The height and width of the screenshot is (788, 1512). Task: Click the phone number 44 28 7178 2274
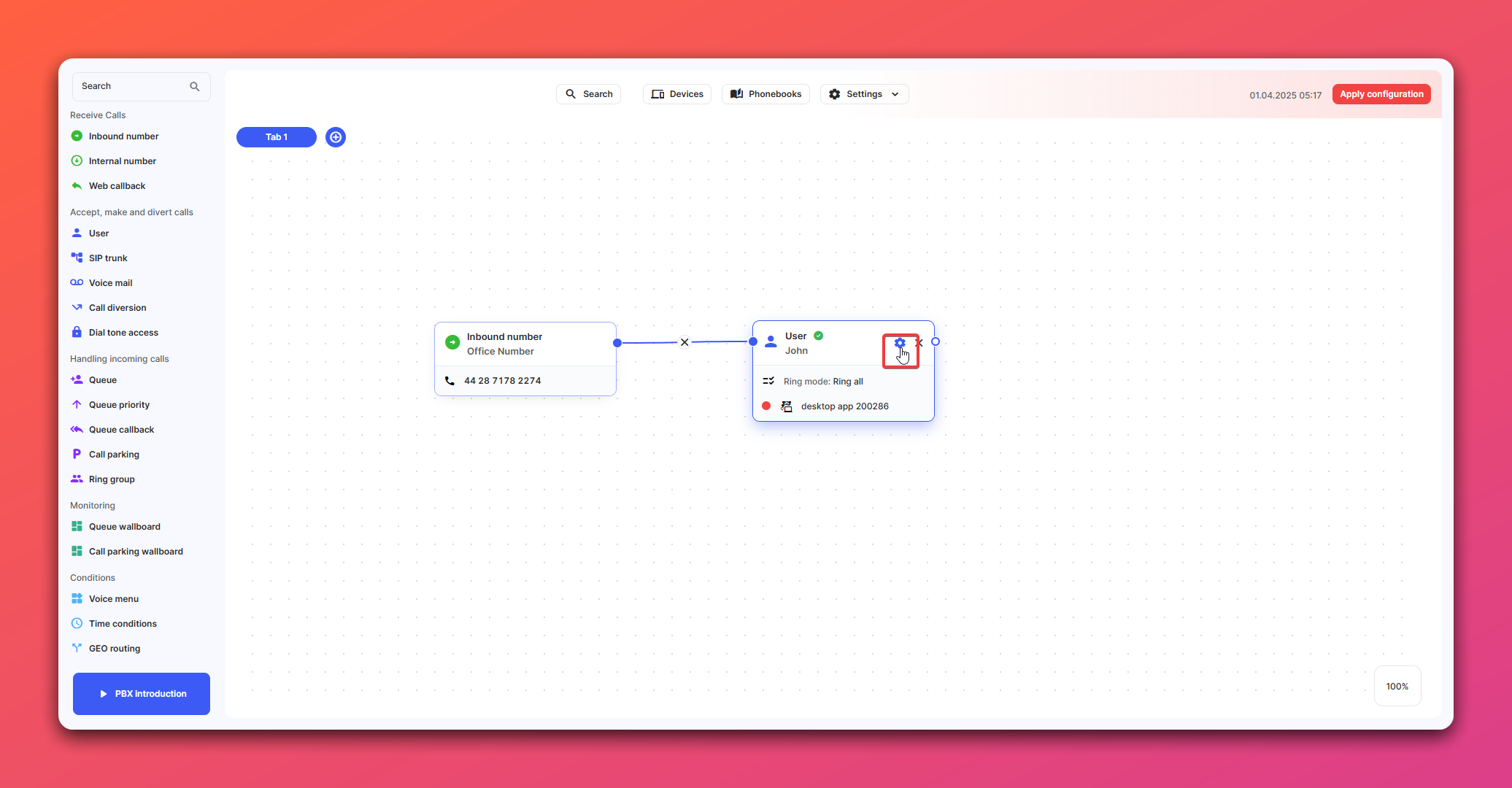pos(503,381)
